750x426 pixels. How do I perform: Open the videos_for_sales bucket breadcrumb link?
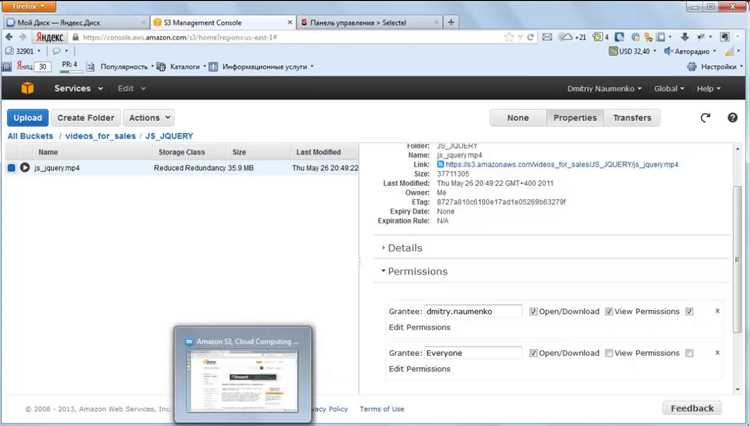click(100, 136)
